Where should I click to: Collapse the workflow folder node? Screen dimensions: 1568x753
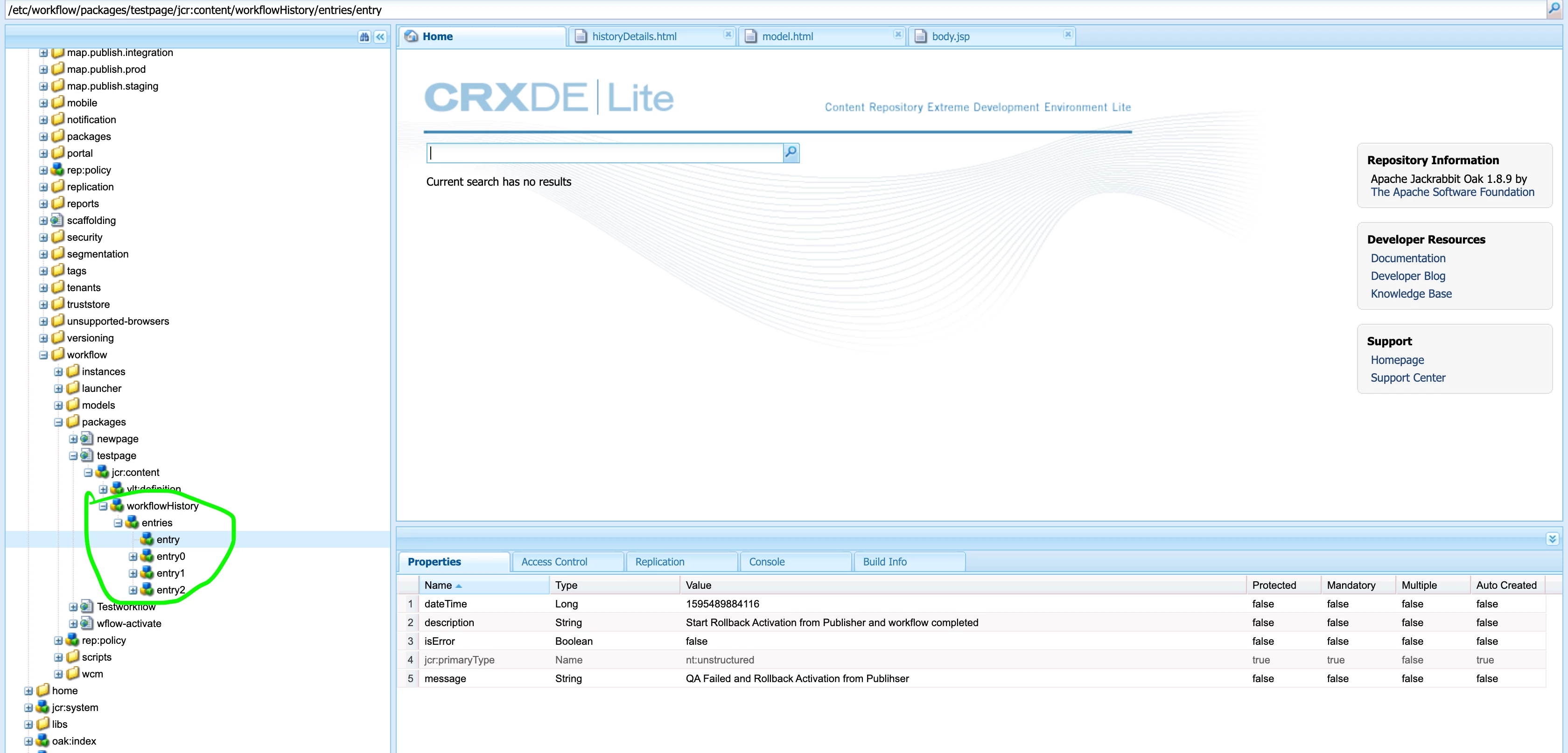[x=43, y=355]
